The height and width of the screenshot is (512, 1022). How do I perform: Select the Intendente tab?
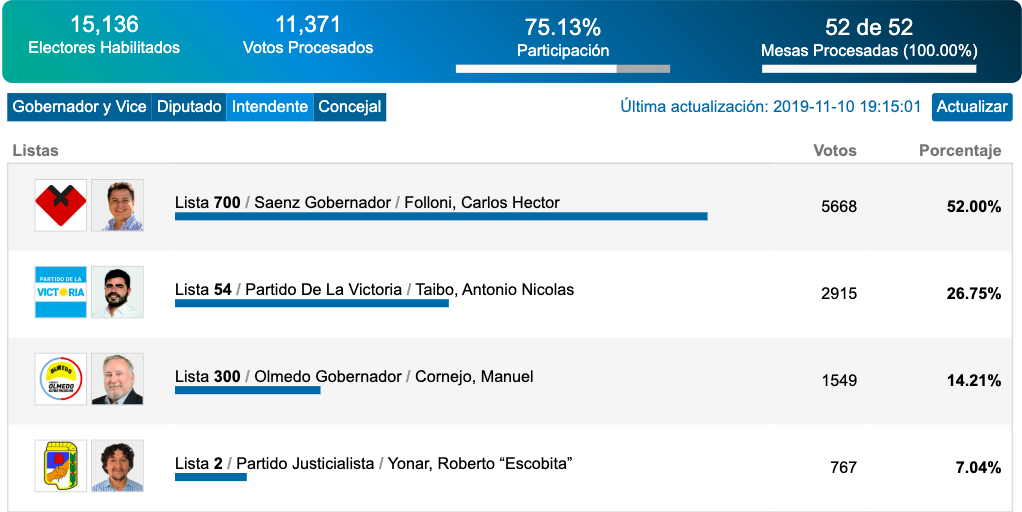(x=270, y=107)
